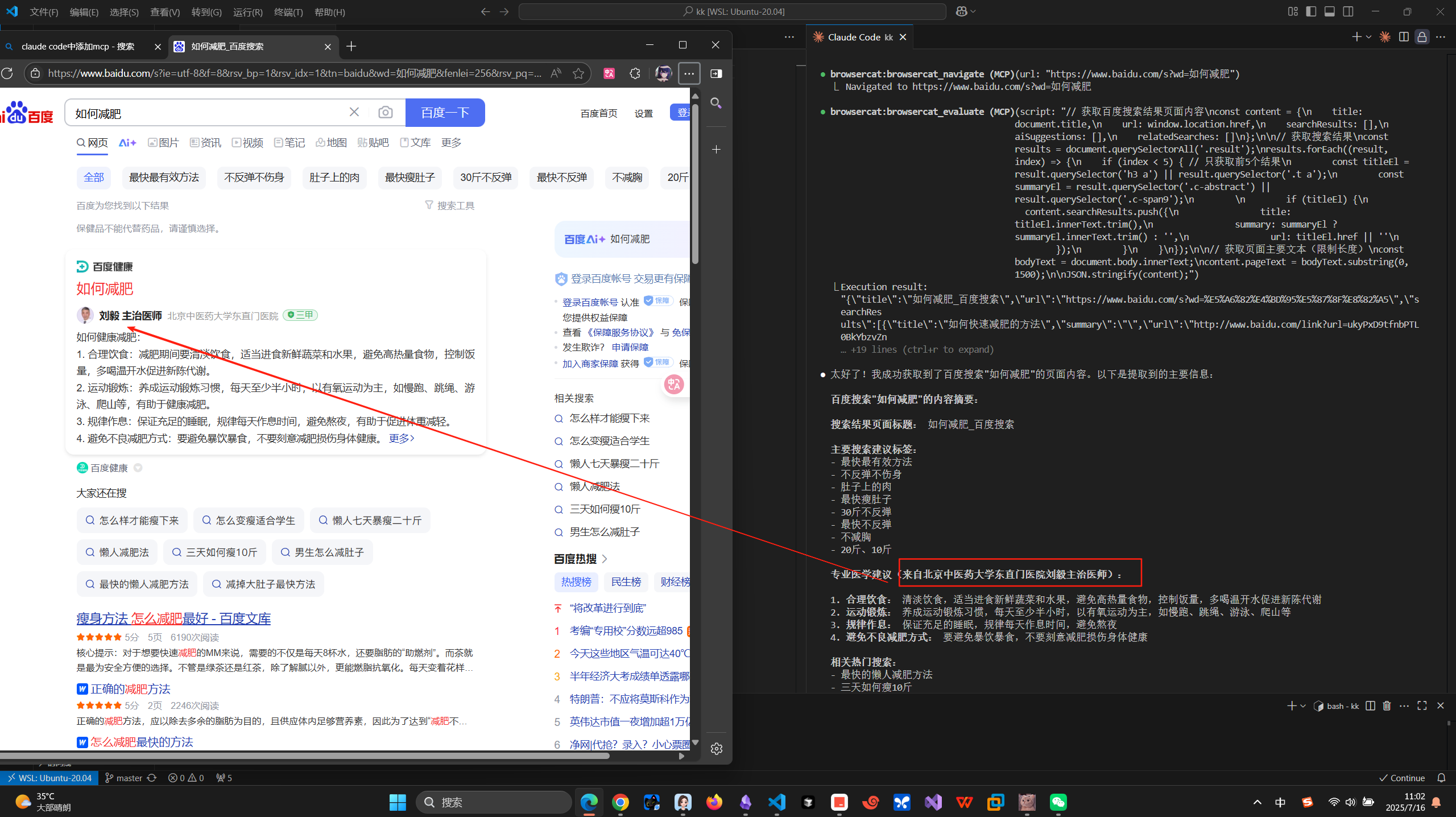Open browser settings and more menu
Viewport: 1456px width, 817px height.
point(689,73)
